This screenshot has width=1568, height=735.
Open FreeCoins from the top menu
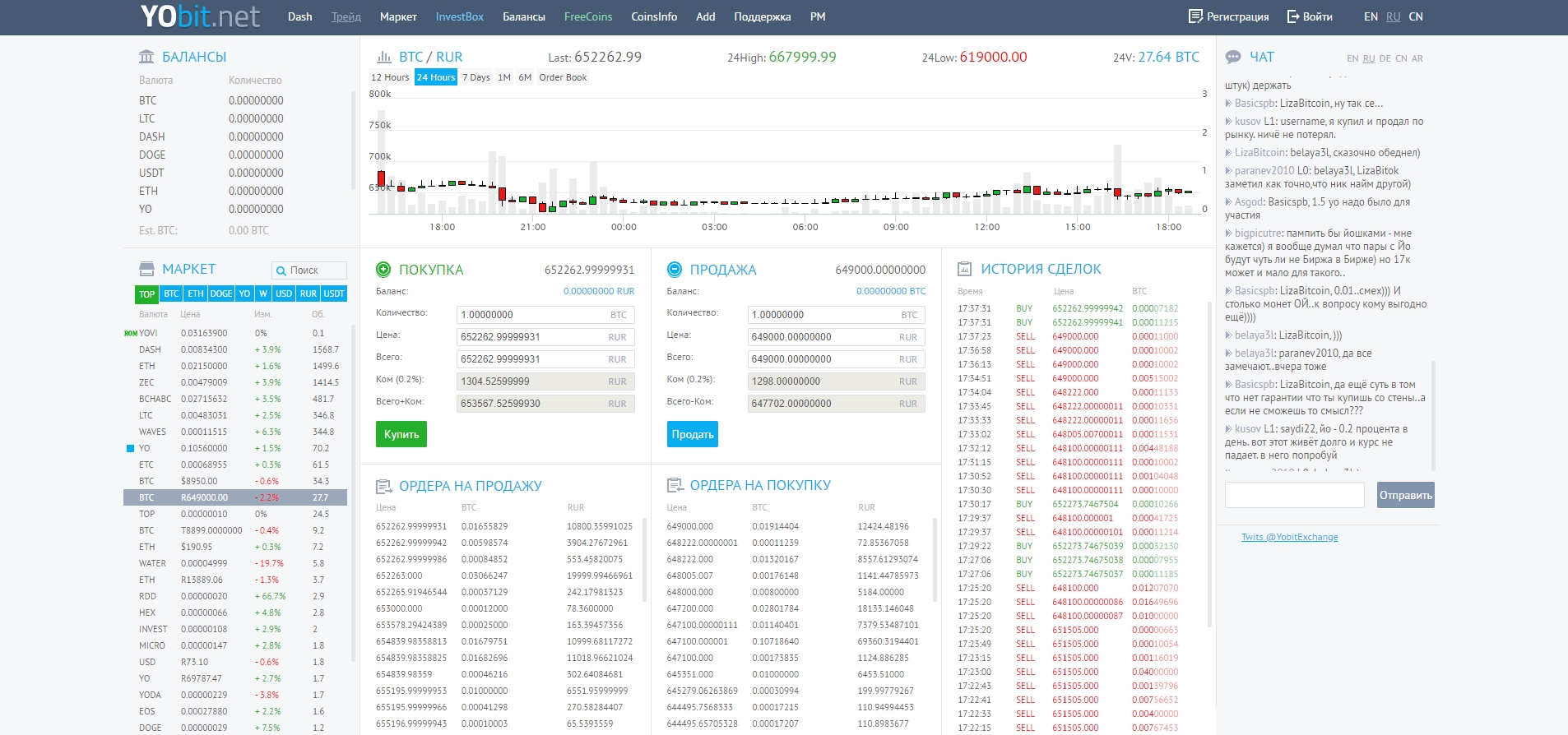click(x=588, y=16)
